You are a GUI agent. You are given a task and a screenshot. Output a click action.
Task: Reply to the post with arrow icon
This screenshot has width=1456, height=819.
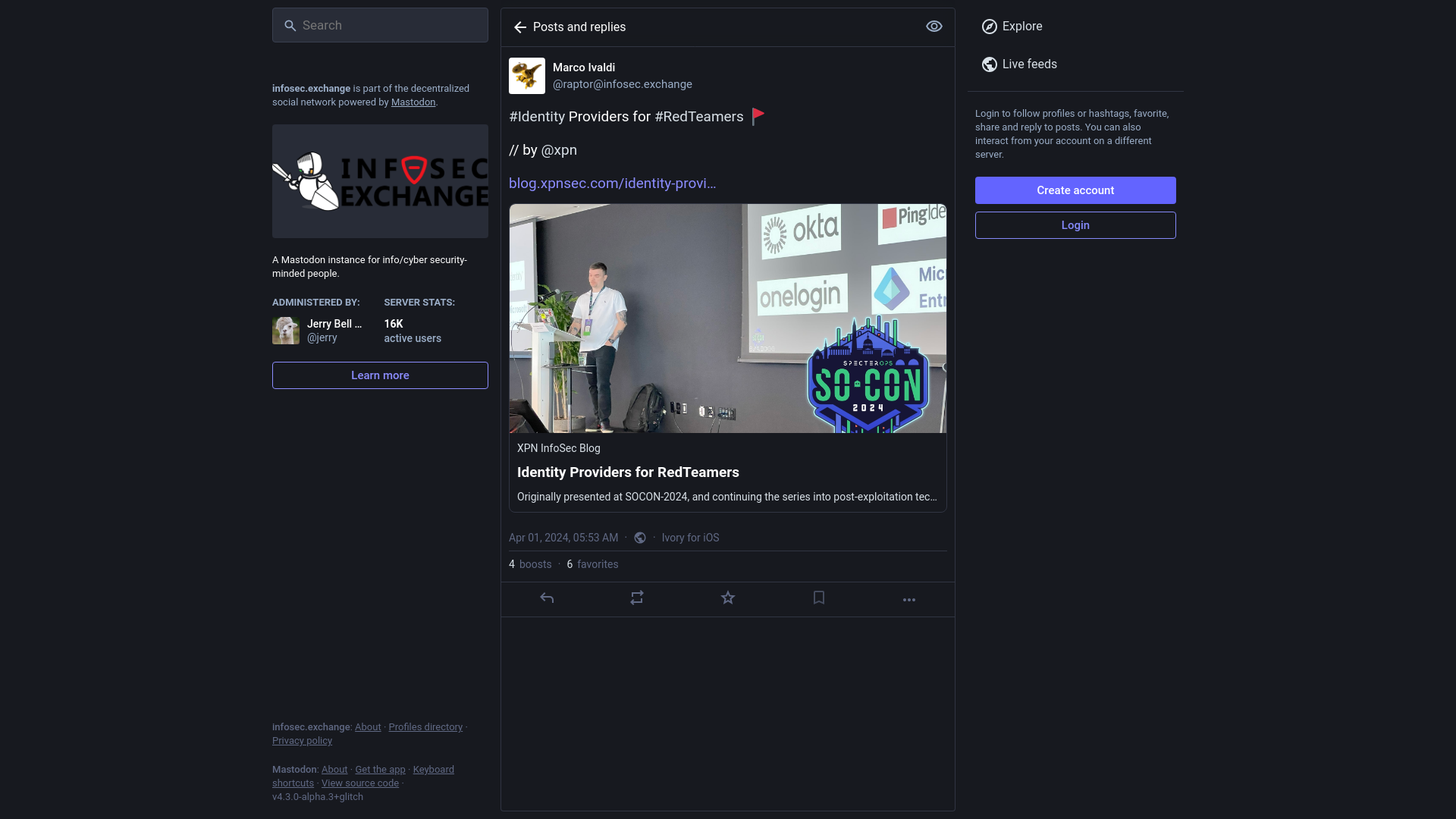(547, 598)
